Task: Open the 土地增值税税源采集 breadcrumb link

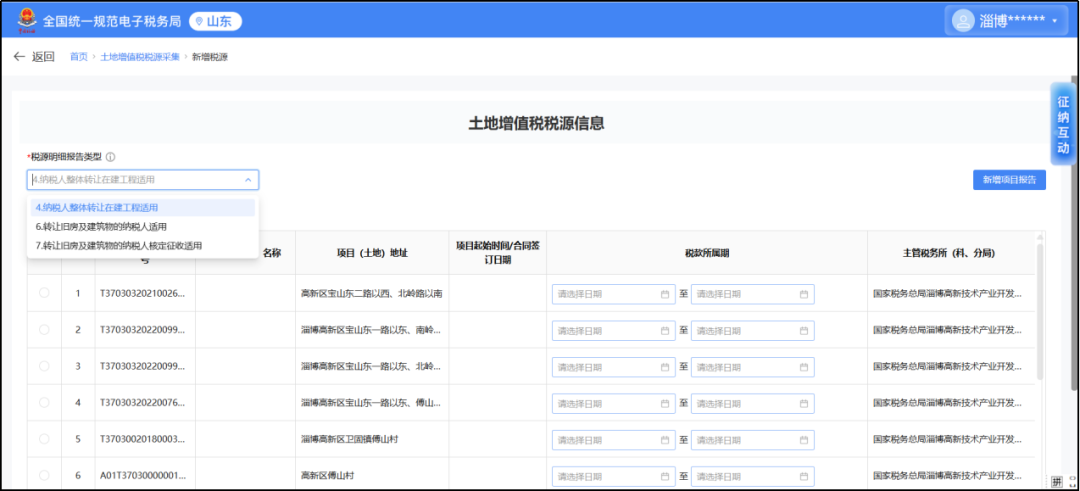Action: (140, 57)
